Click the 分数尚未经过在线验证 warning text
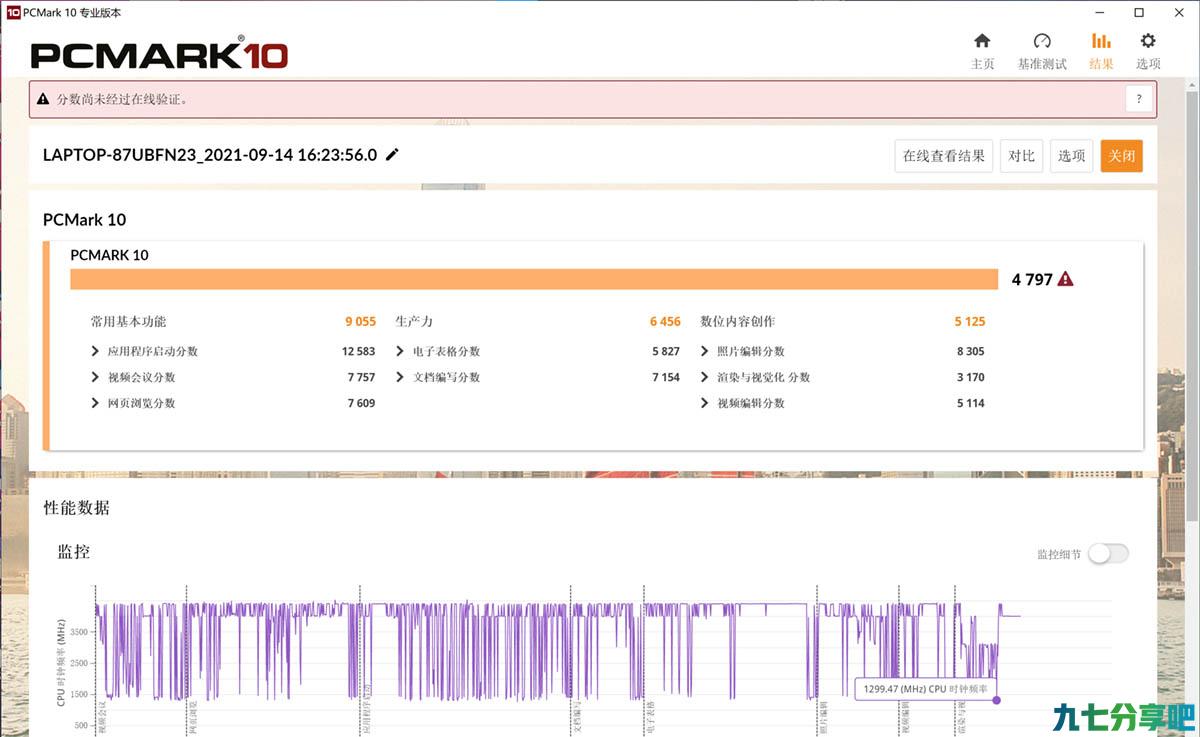Screen dimensions: 1200x737 click(x=122, y=99)
